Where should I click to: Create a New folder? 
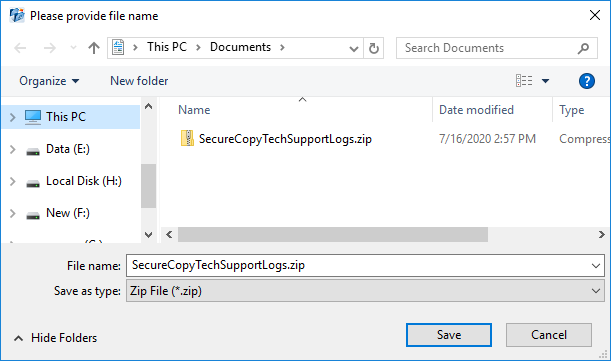click(139, 81)
